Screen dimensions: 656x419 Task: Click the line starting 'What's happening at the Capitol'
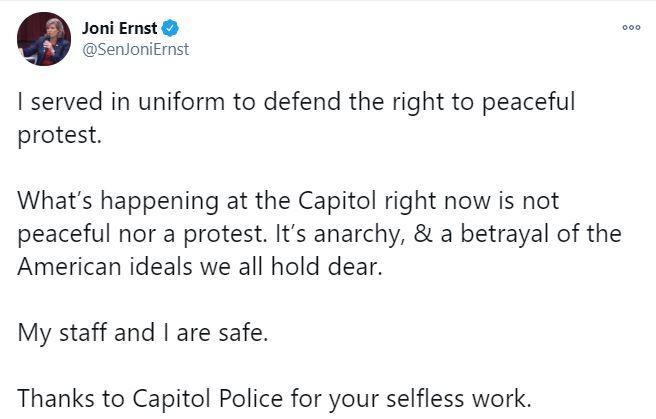click(288, 201)
